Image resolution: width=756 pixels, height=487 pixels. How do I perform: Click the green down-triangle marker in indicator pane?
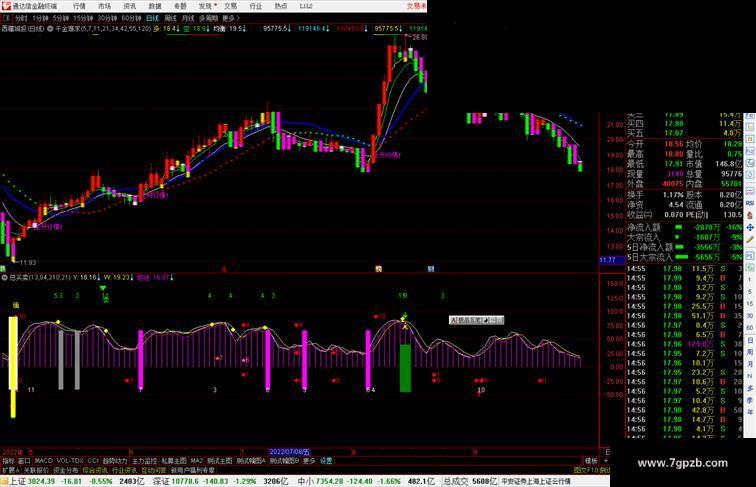tap(103, 288)
